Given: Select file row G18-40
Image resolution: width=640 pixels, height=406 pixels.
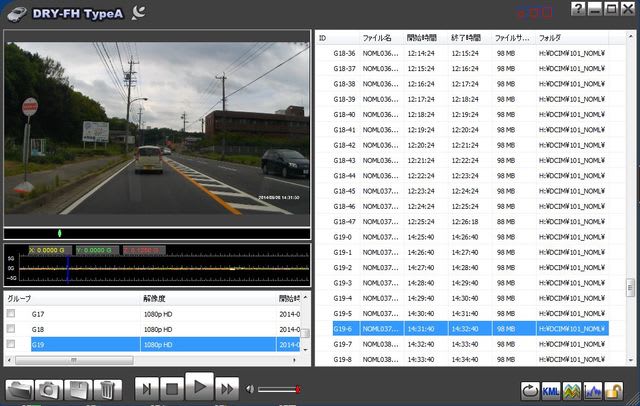Looking at the screenshot, I should (x=470, y=115).
